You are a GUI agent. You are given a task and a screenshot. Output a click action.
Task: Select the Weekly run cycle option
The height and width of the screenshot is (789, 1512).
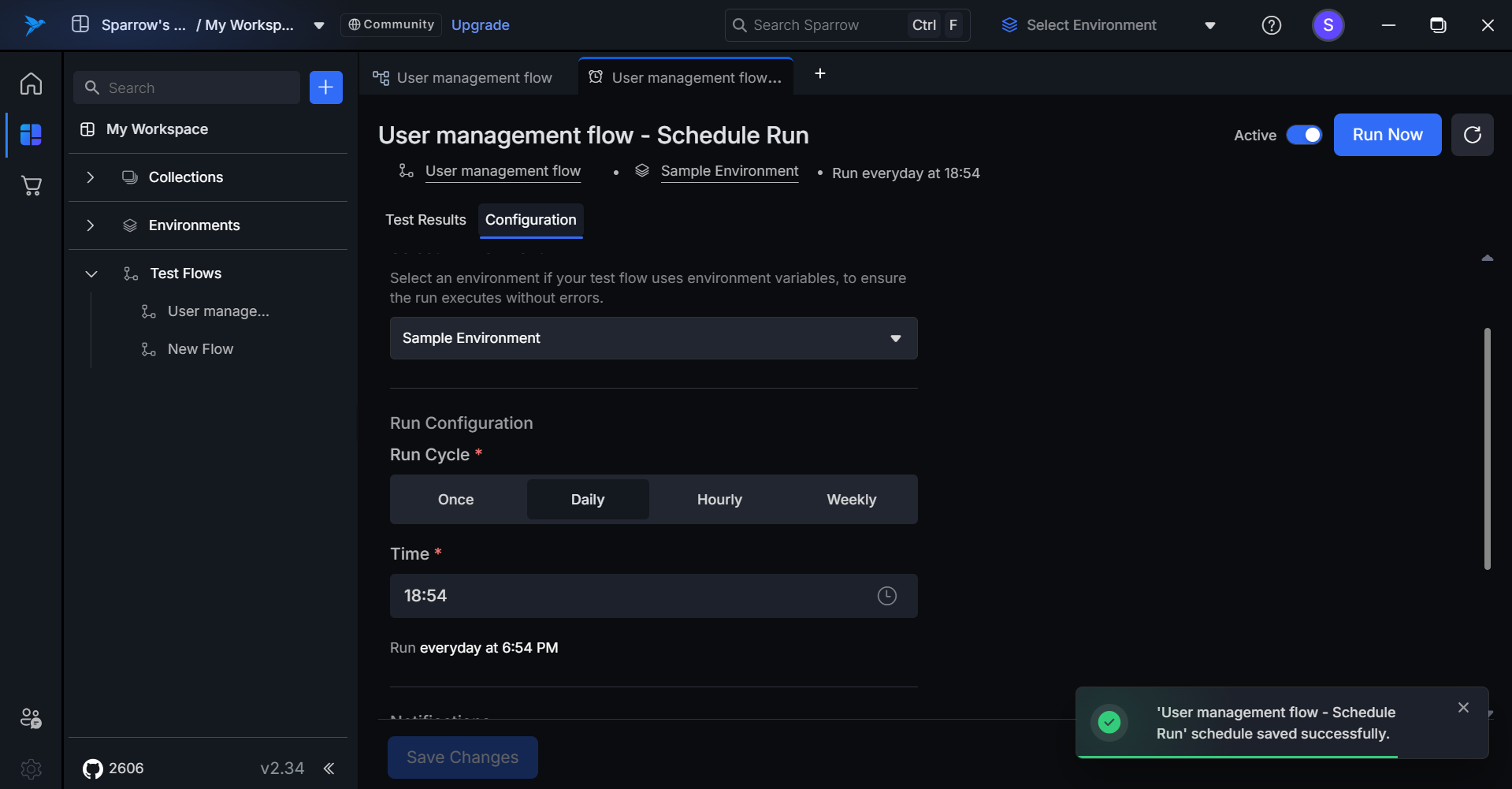(851, 500)
